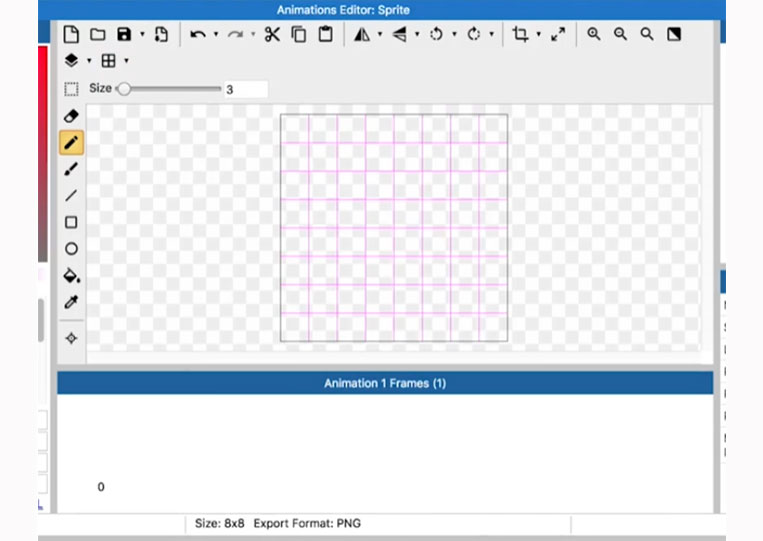
Task: Create a new sprite file
Action: pos(71,35)
